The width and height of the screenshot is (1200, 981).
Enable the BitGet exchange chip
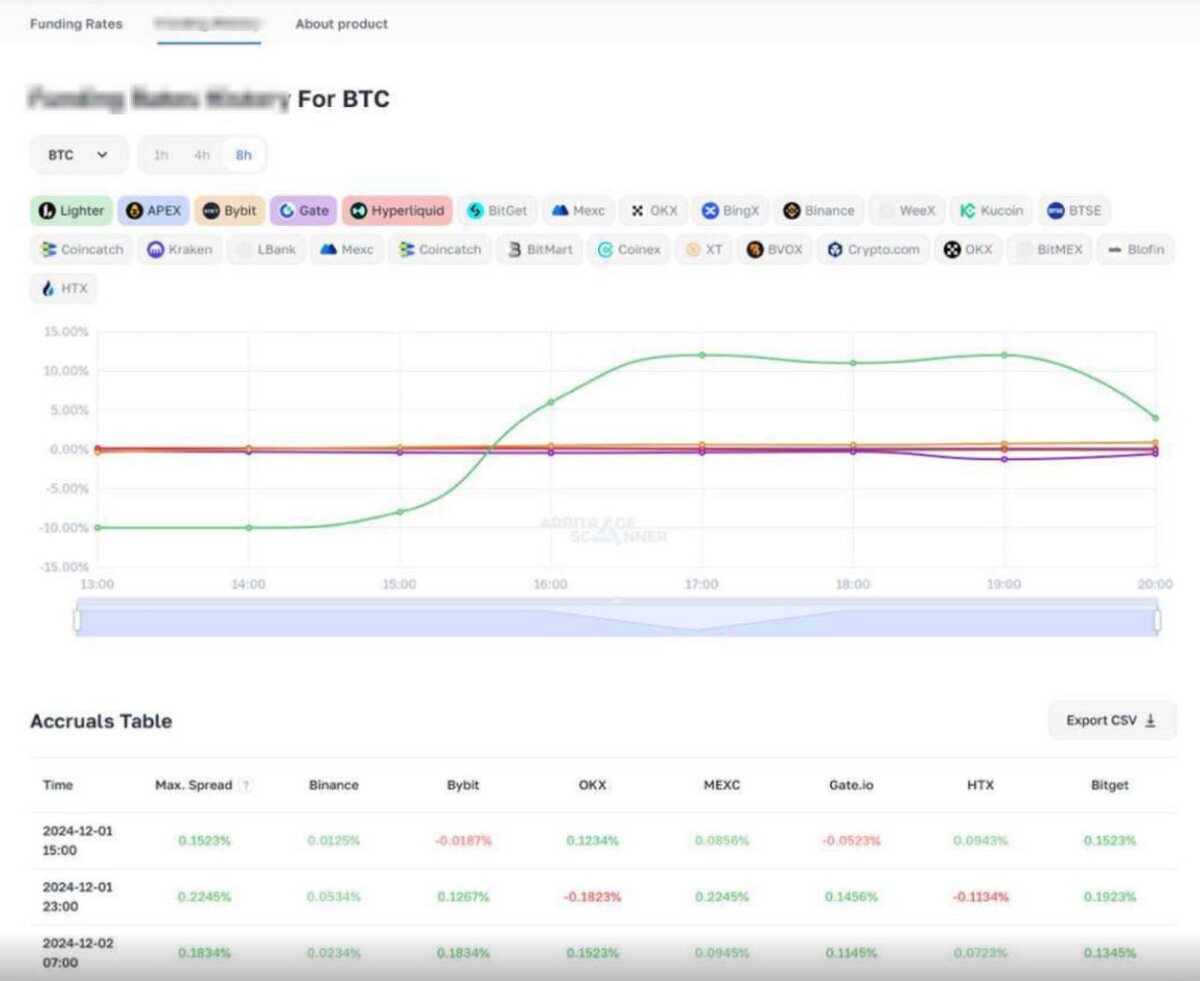coord(497,211)
